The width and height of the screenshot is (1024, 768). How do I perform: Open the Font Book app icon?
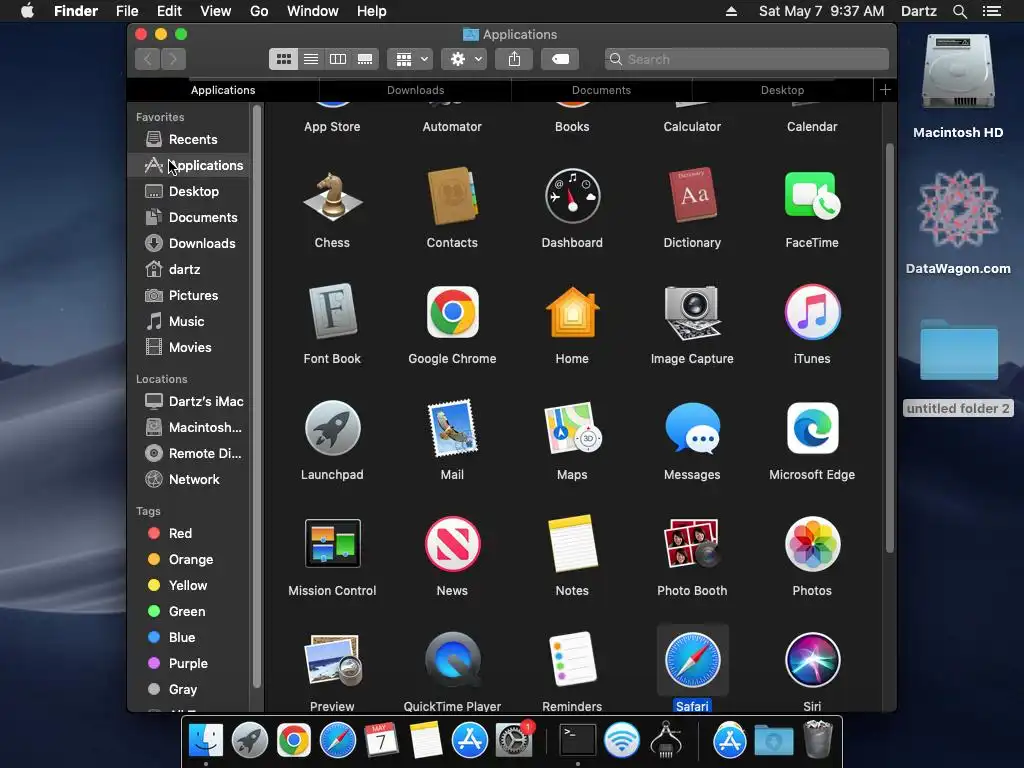pos(332,312)
